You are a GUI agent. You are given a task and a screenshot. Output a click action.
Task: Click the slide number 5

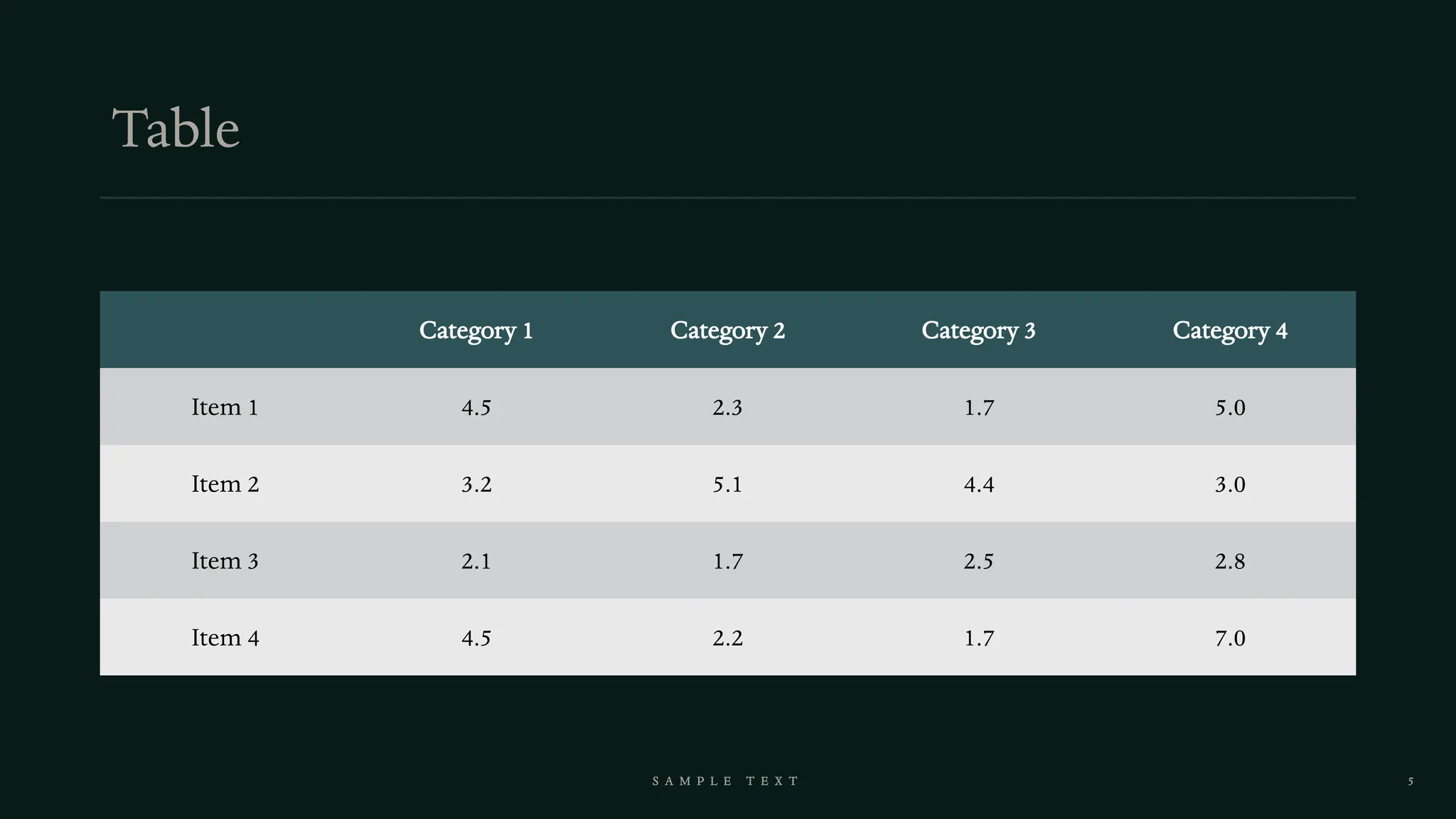coord(1410,781)
